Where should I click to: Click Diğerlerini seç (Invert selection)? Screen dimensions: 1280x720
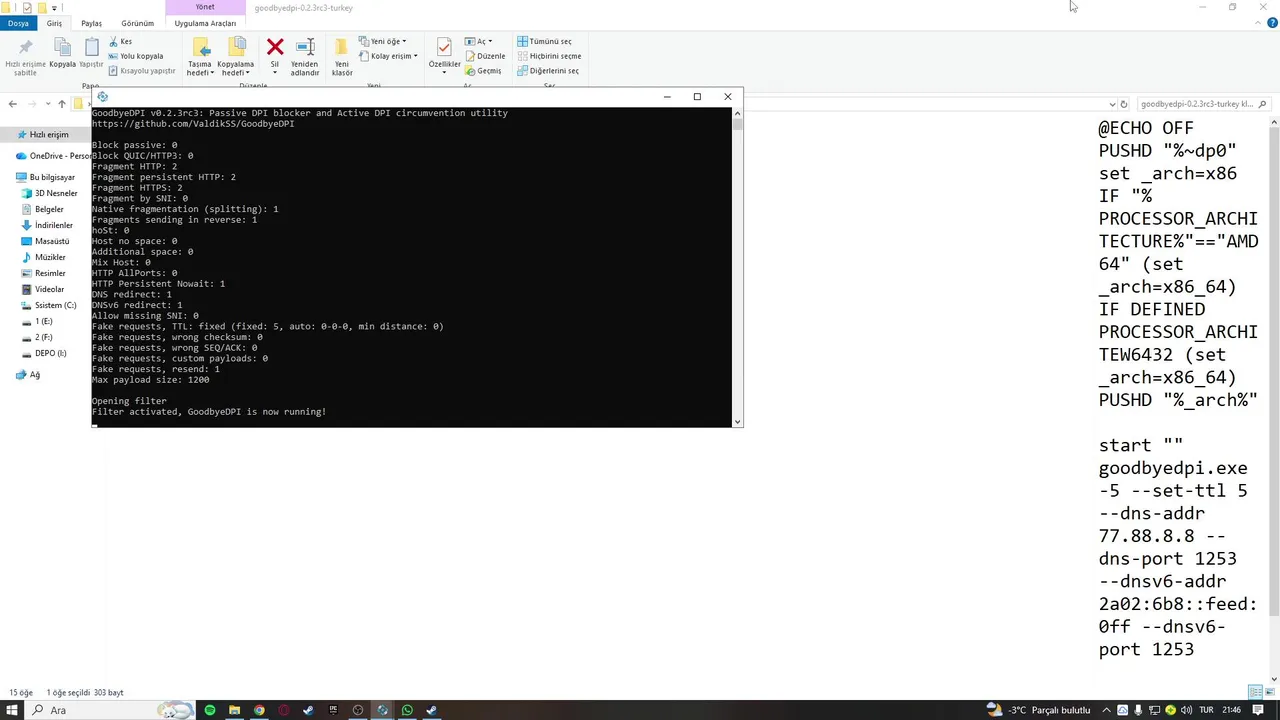548,71
